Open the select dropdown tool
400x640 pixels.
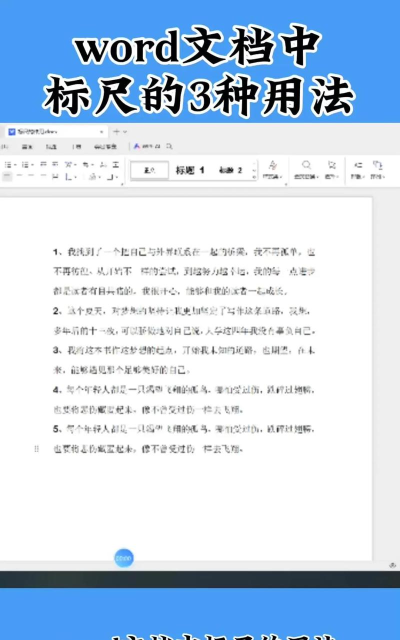coord(331,170)
